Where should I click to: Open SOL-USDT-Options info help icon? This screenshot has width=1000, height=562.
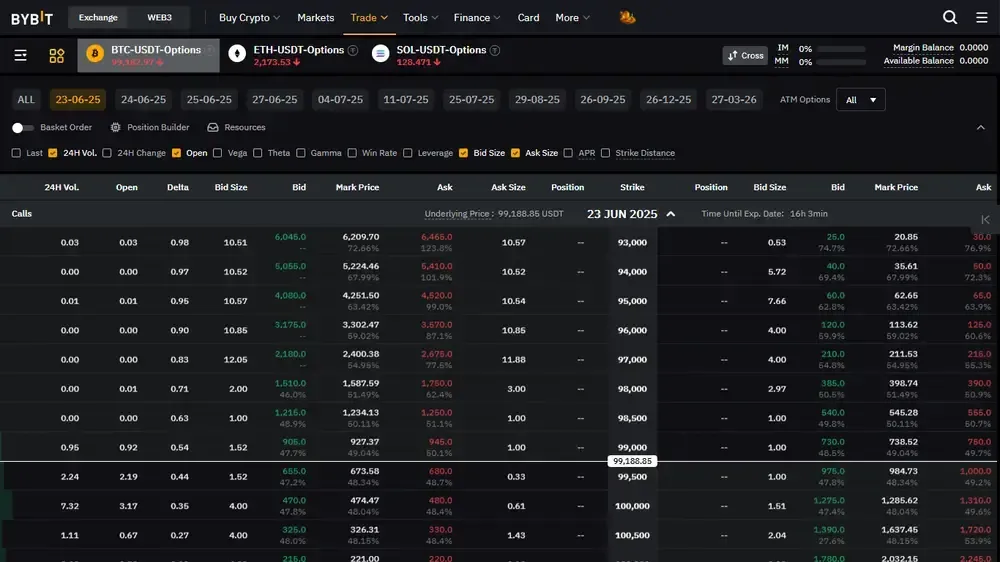(x=495, y=50)
